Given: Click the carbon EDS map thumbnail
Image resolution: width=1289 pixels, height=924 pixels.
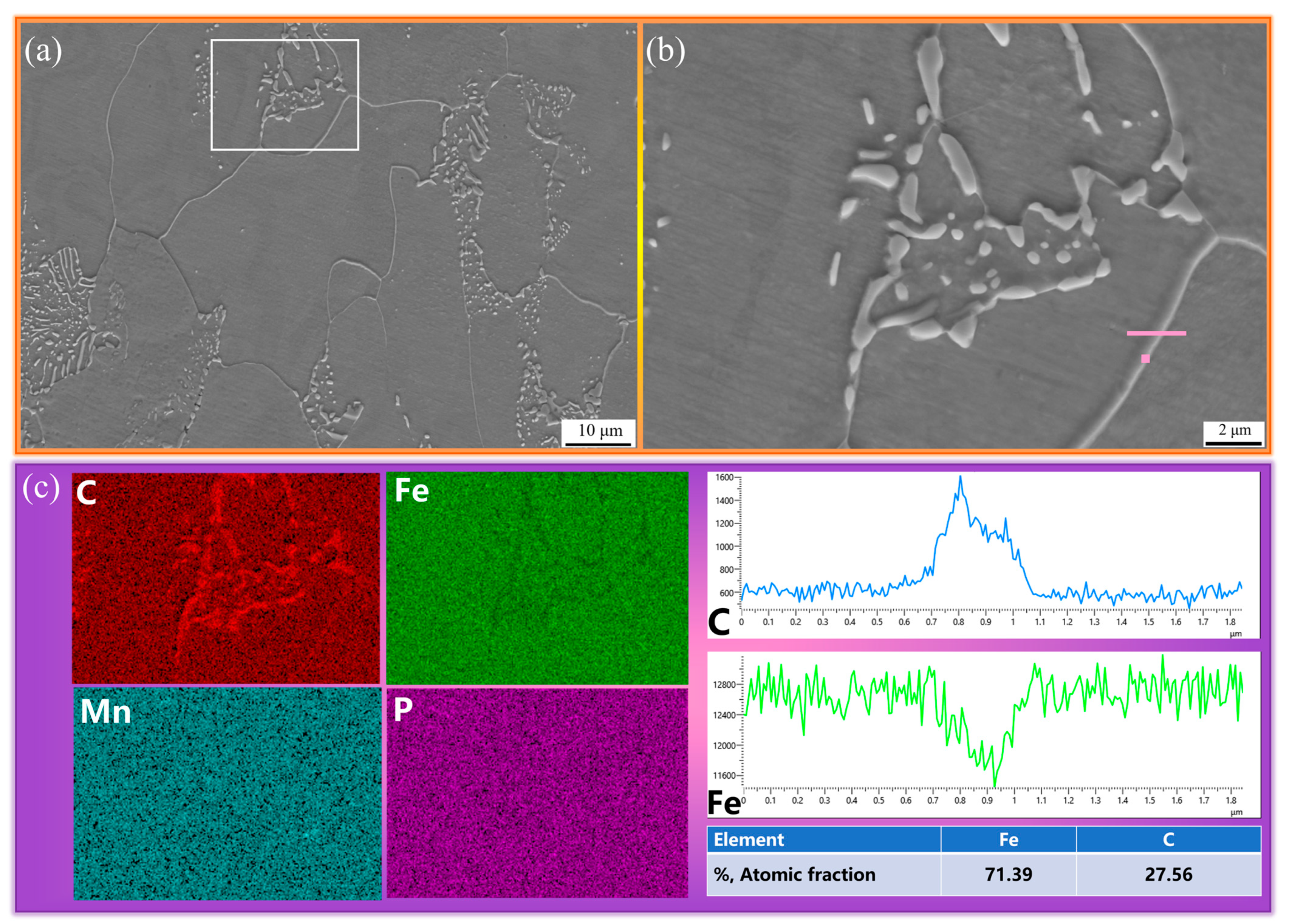Looking at the screenshot, I should click(226, 578).
